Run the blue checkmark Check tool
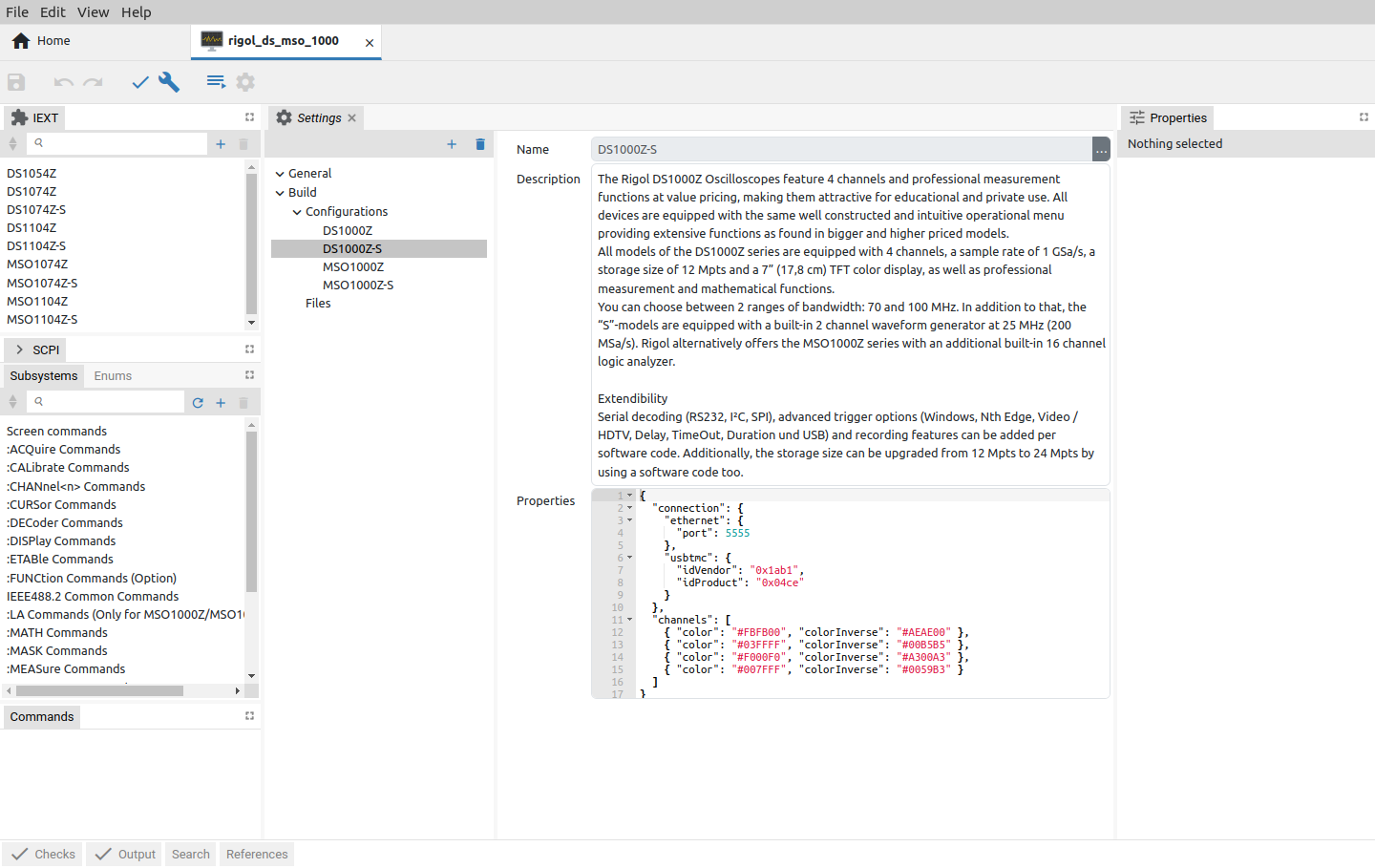The image size is (1375, 868). pos(140,82)
